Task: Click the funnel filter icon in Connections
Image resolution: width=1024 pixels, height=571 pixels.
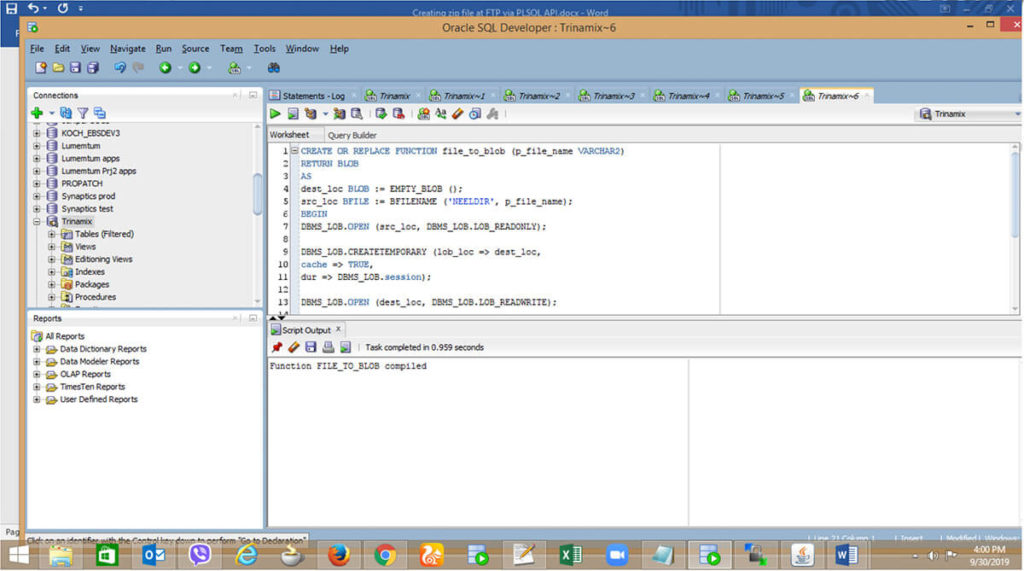Action: [x=83, y=113]
